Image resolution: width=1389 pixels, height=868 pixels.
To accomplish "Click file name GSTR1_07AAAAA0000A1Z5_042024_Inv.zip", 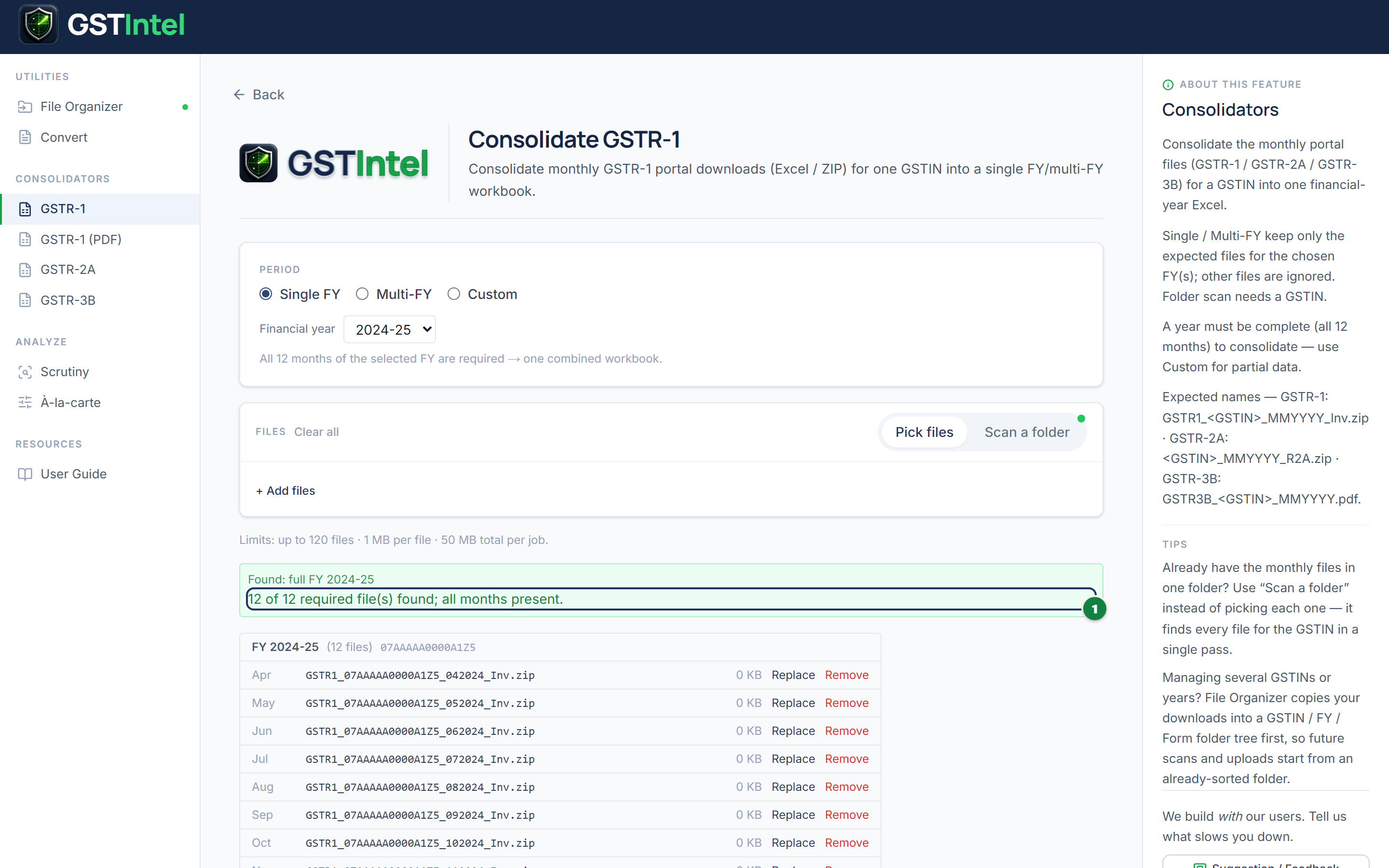I will (420, 676).
